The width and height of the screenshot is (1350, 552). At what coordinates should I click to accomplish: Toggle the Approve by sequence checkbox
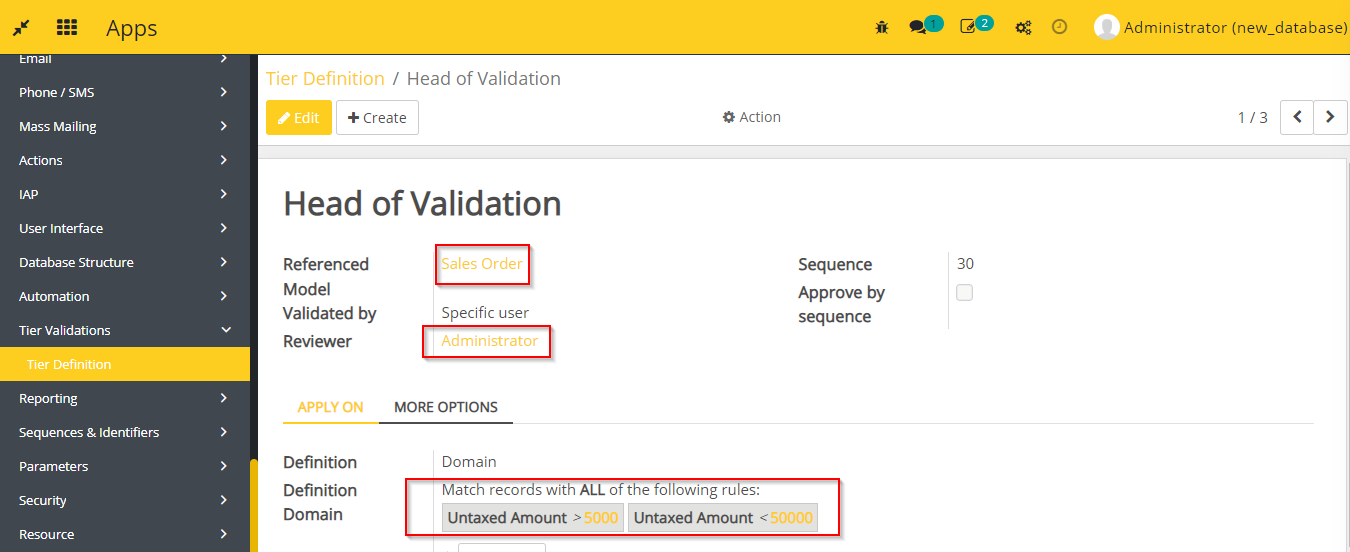(x=964, y=293)
